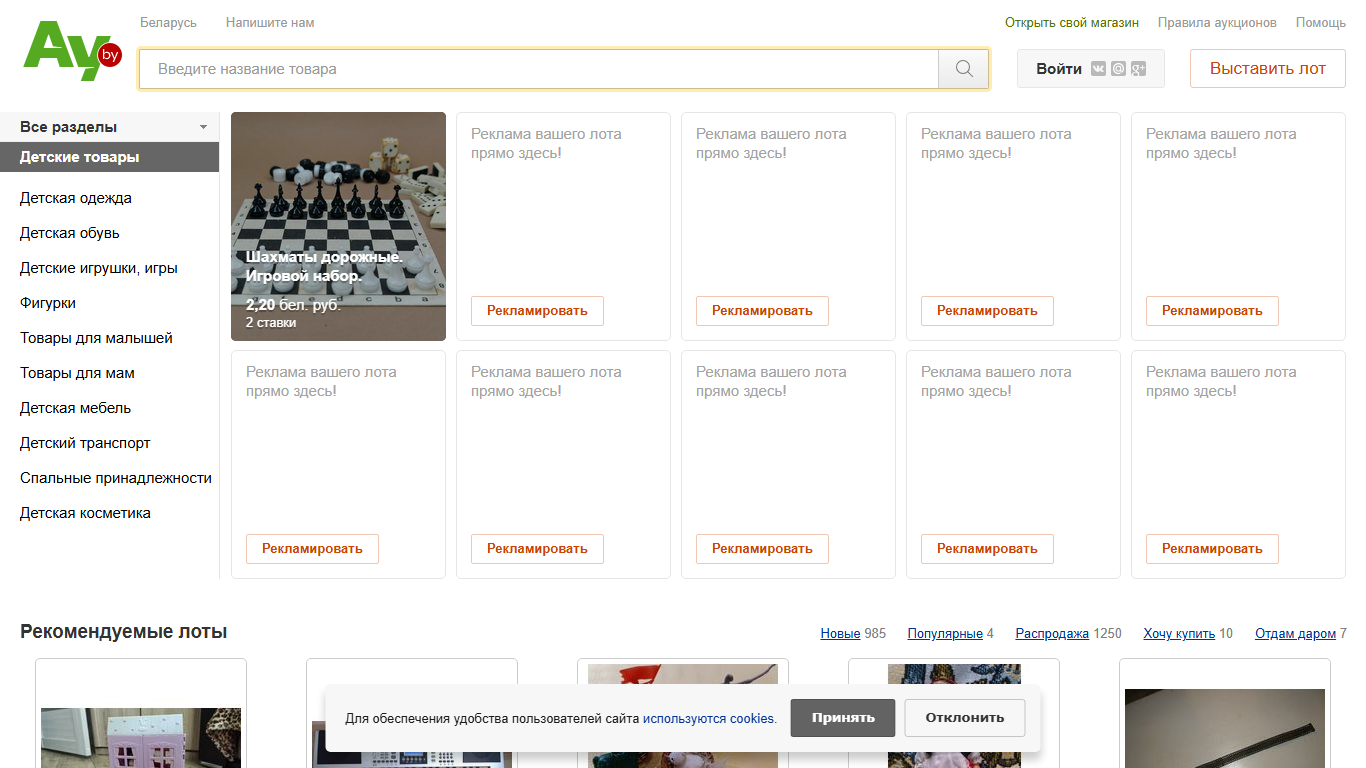This screenshot has height=768, width=1366.
Task: Click the Рекомендуемые лоты heading
Action: [x=124, y=632]
